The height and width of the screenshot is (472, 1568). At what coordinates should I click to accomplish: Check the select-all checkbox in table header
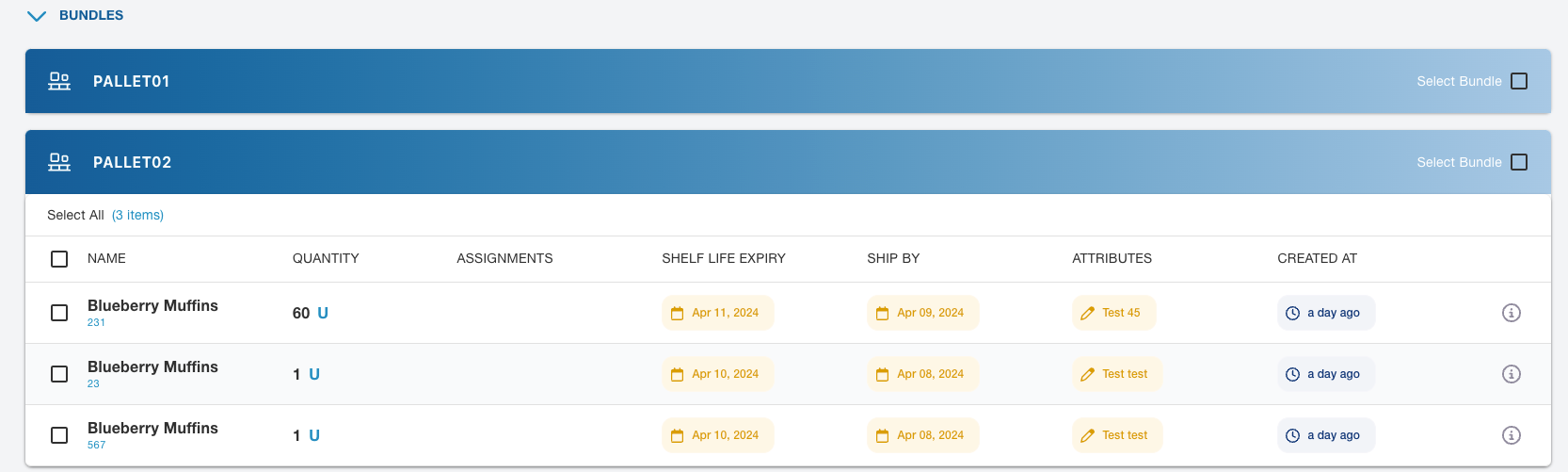pyautogui.click(x=59, y=259)
